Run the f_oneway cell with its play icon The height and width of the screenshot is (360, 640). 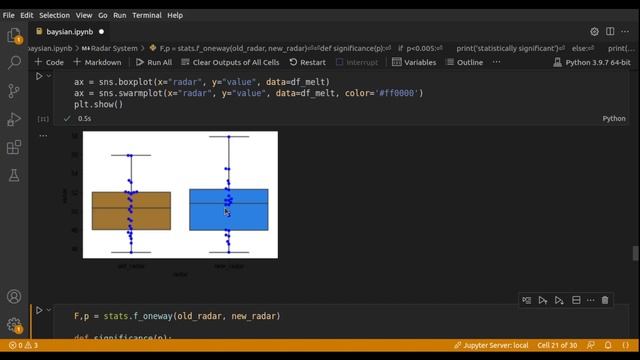(39, 310)
